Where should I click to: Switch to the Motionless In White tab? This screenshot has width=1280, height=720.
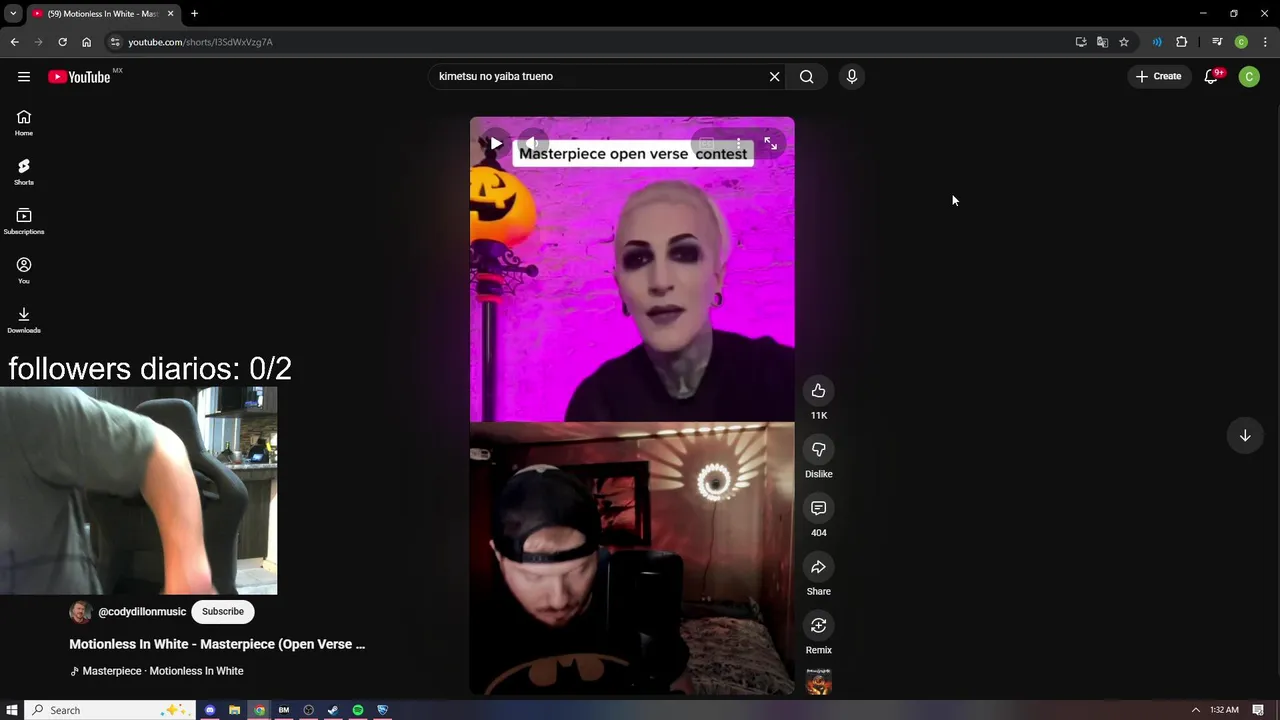pyautogui.click(x=102, y=14)
